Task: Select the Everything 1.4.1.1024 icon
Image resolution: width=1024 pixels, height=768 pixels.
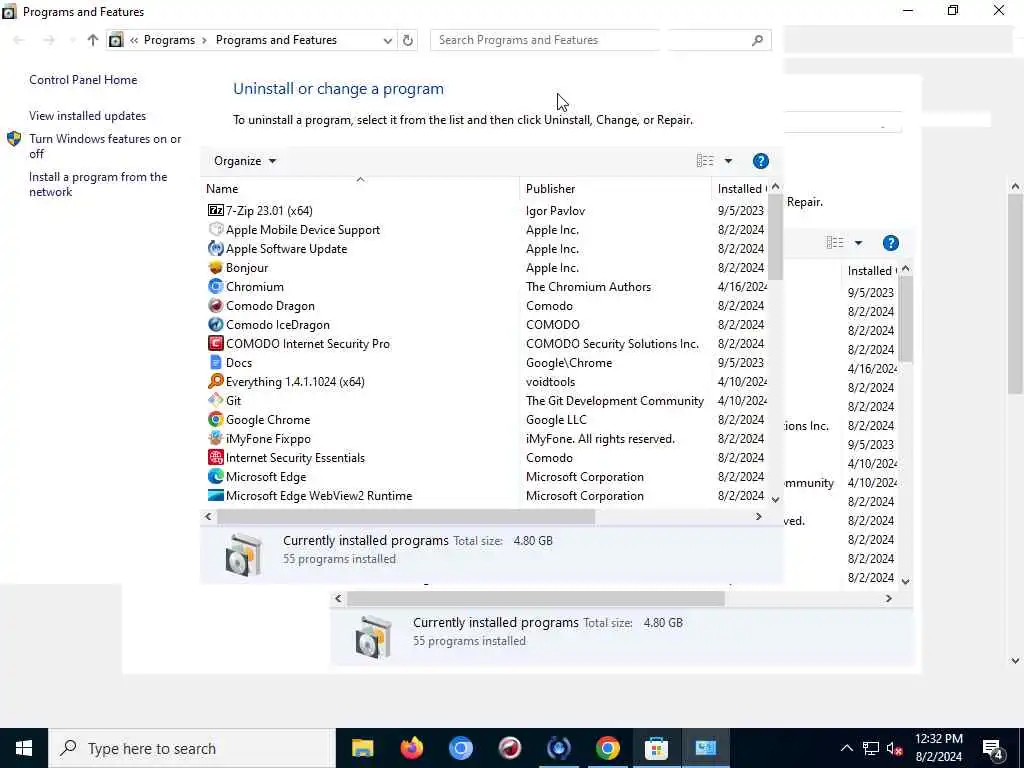Action: [x=216, y=381]
